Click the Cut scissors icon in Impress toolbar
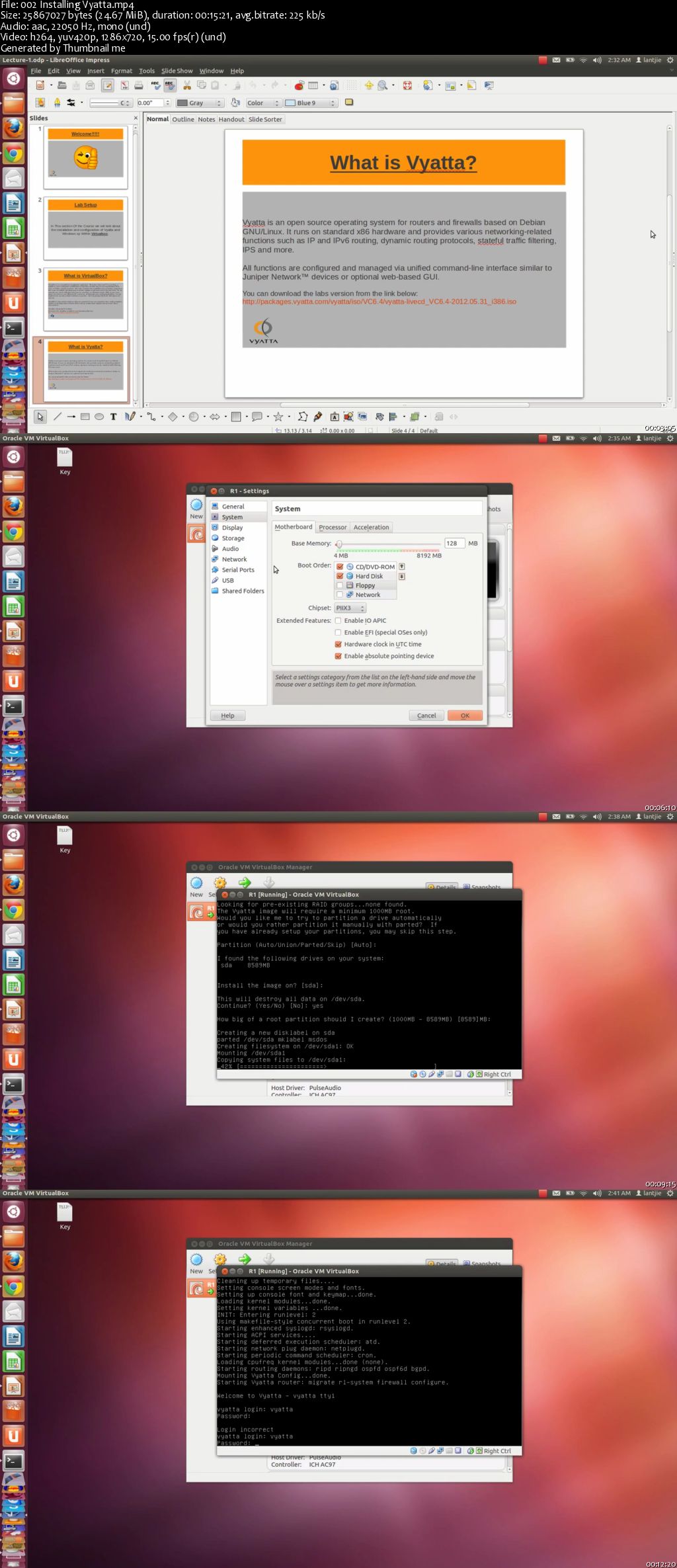Screen dimensions: 677x1568 [x=187, y=85]
